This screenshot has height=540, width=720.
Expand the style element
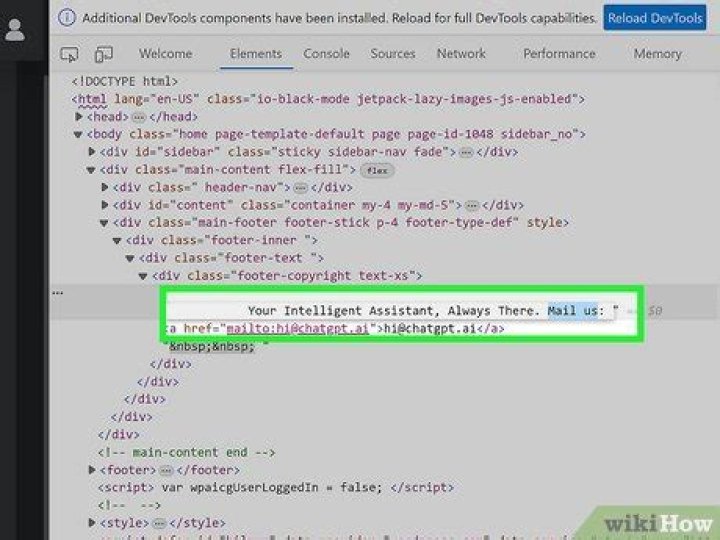point(91,523)
